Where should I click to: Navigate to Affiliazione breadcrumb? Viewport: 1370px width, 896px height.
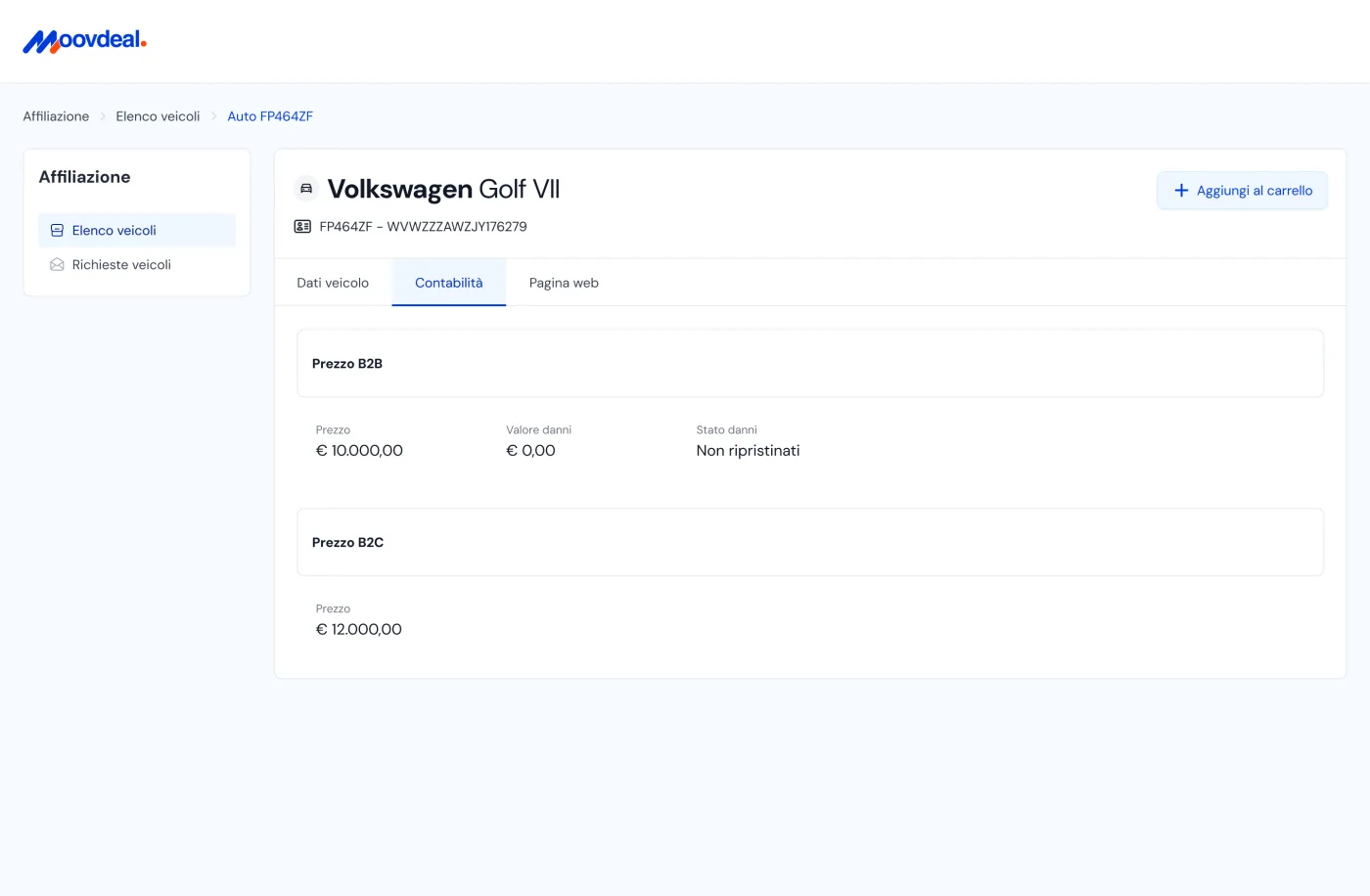click(x=56, y=116)
